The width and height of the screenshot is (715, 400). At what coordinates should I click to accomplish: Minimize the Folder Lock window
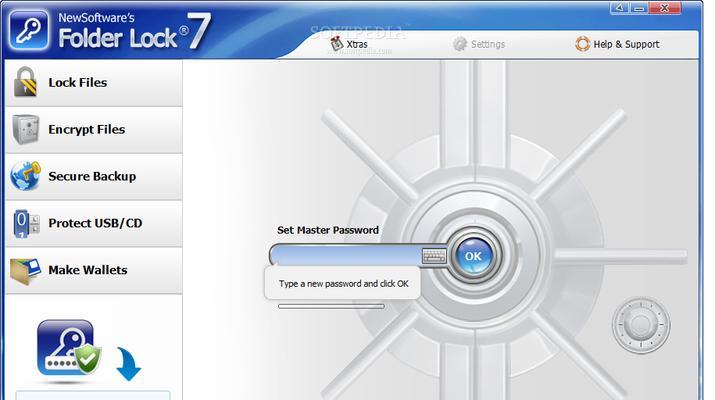pos(639,8)
